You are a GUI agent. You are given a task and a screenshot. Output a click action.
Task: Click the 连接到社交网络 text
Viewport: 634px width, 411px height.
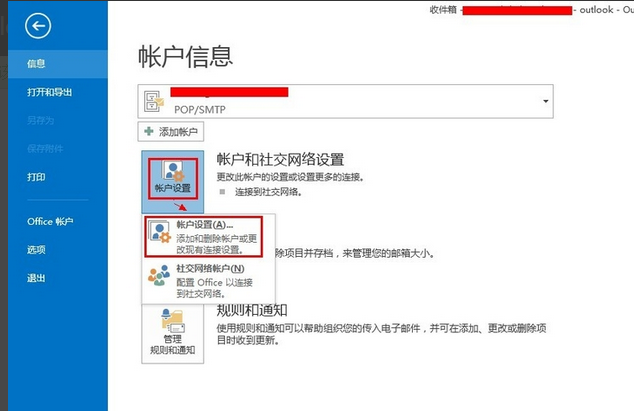[268, 192]
